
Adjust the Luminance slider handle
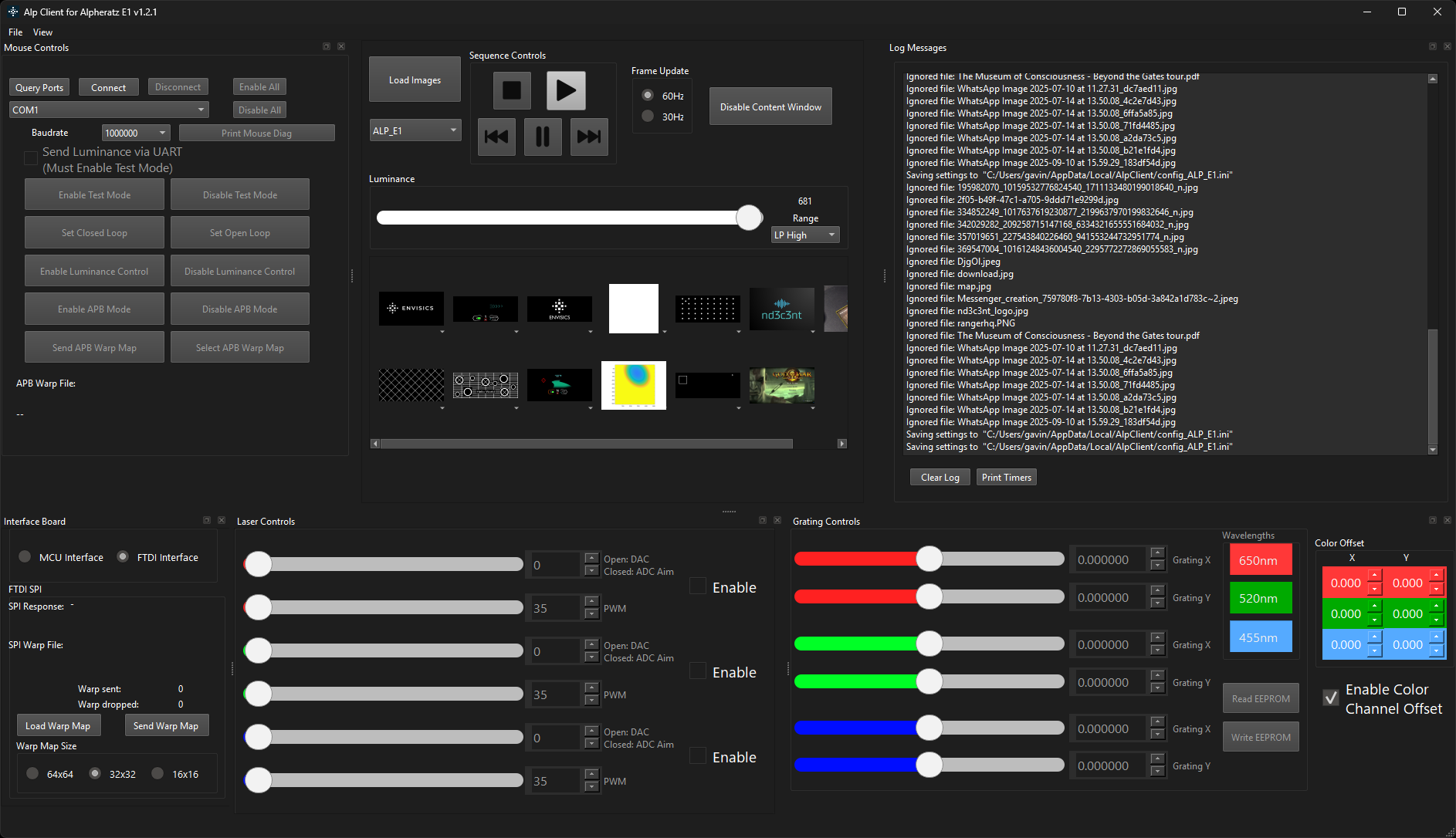[749, 218]
